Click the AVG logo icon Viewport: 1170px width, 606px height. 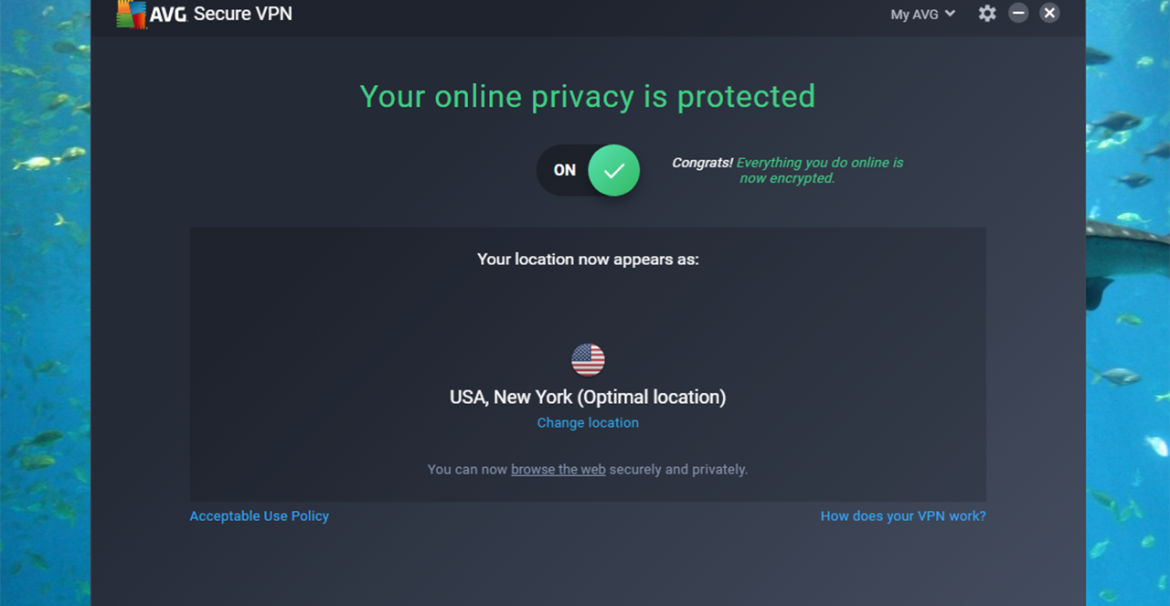tap(131, 13)
